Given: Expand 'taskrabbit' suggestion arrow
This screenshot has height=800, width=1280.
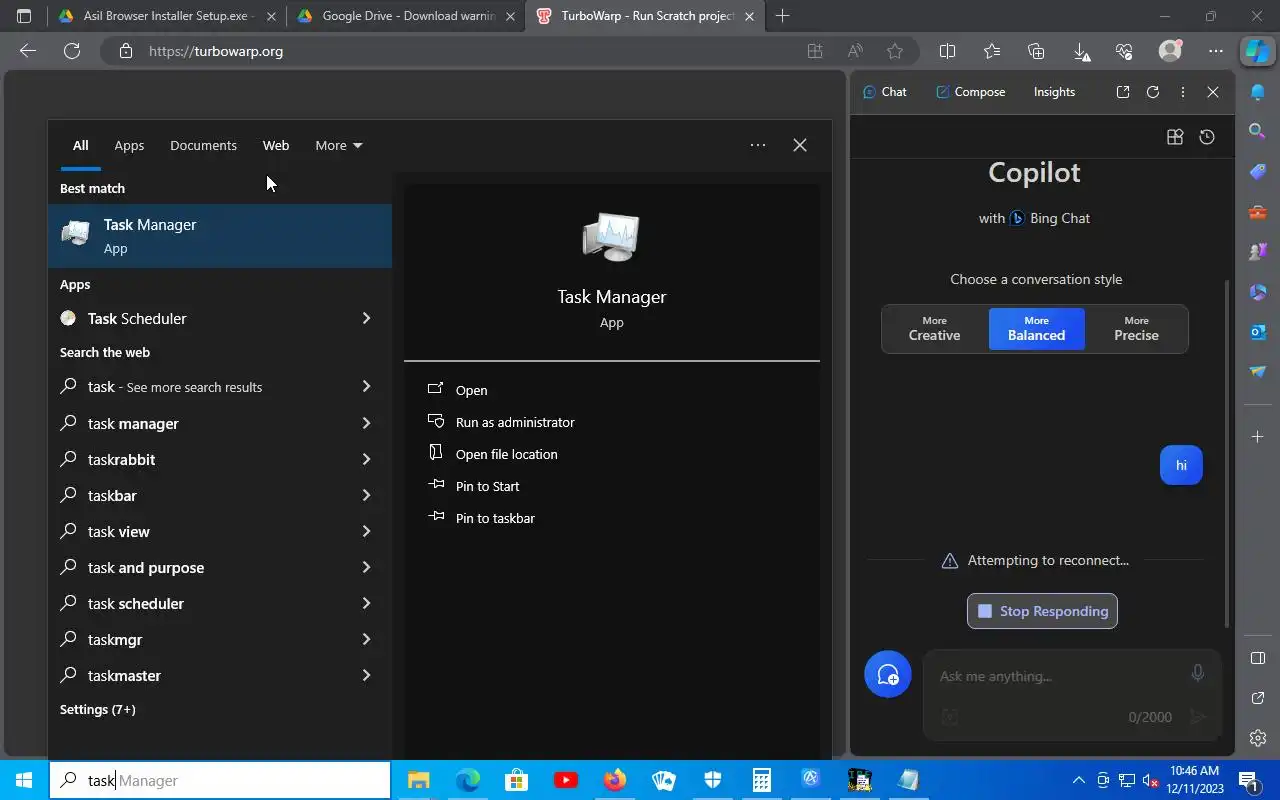Looking at the screenshot, I should tap(366, 459).
